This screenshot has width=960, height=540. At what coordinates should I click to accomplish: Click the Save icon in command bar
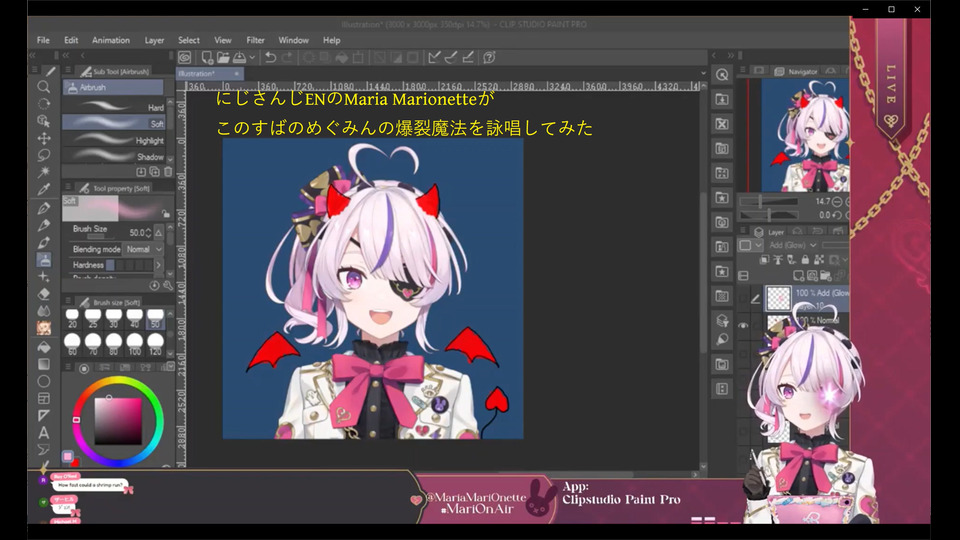239,58
